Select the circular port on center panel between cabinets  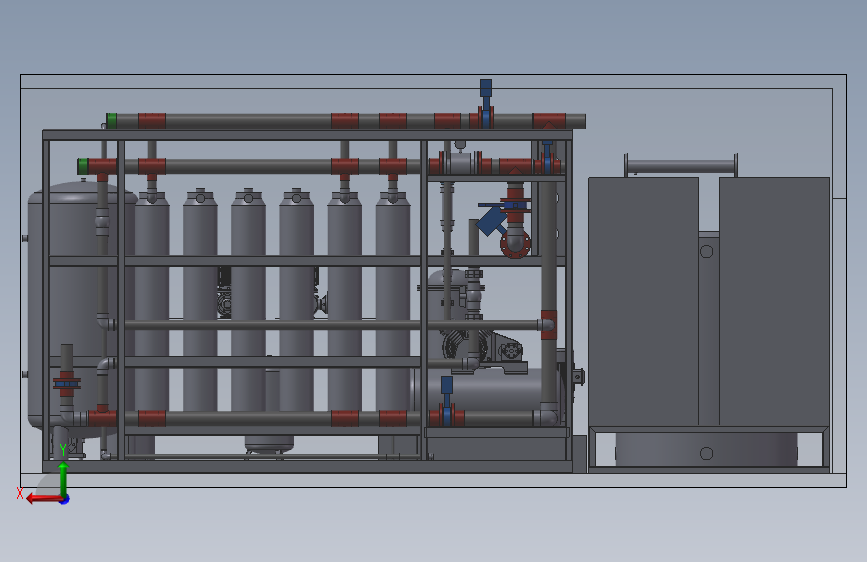706,252
